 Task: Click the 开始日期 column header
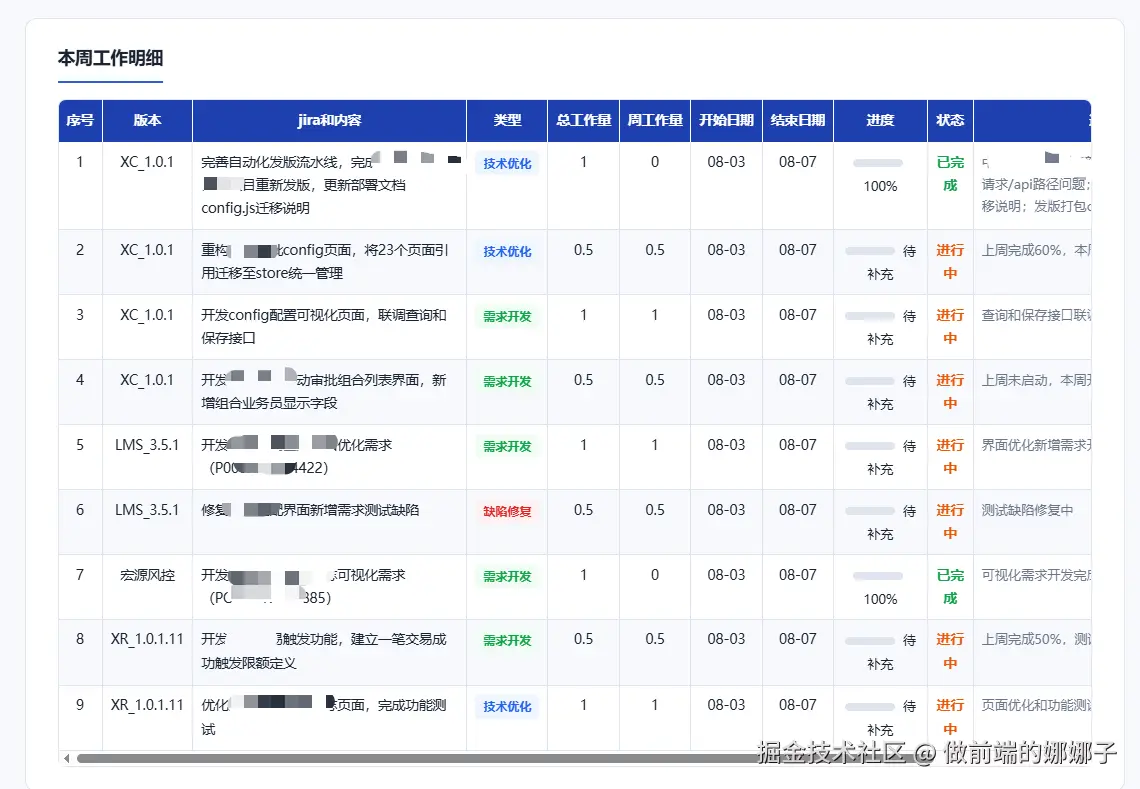[726, 120]
